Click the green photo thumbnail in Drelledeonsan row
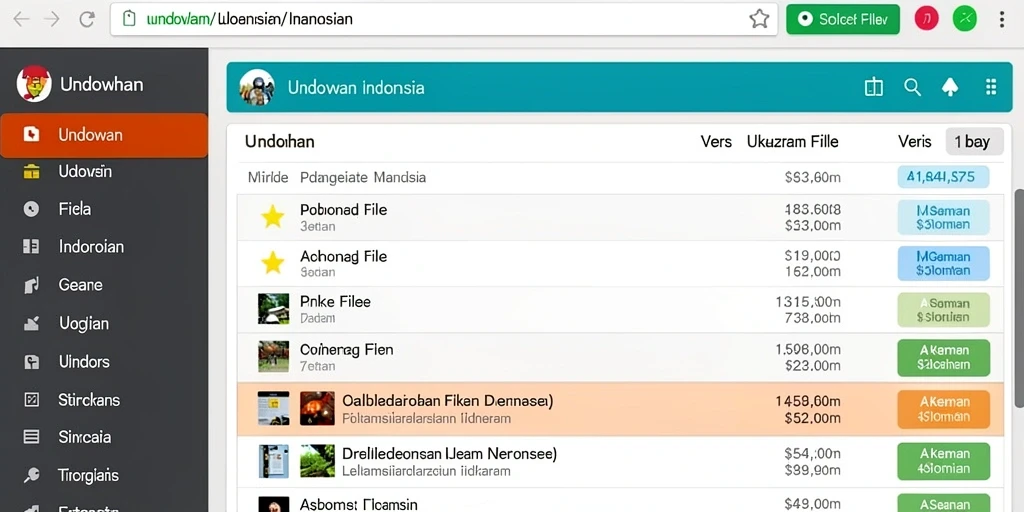The height and width of the screenshot is (512, 1024). tap(317, 460)
